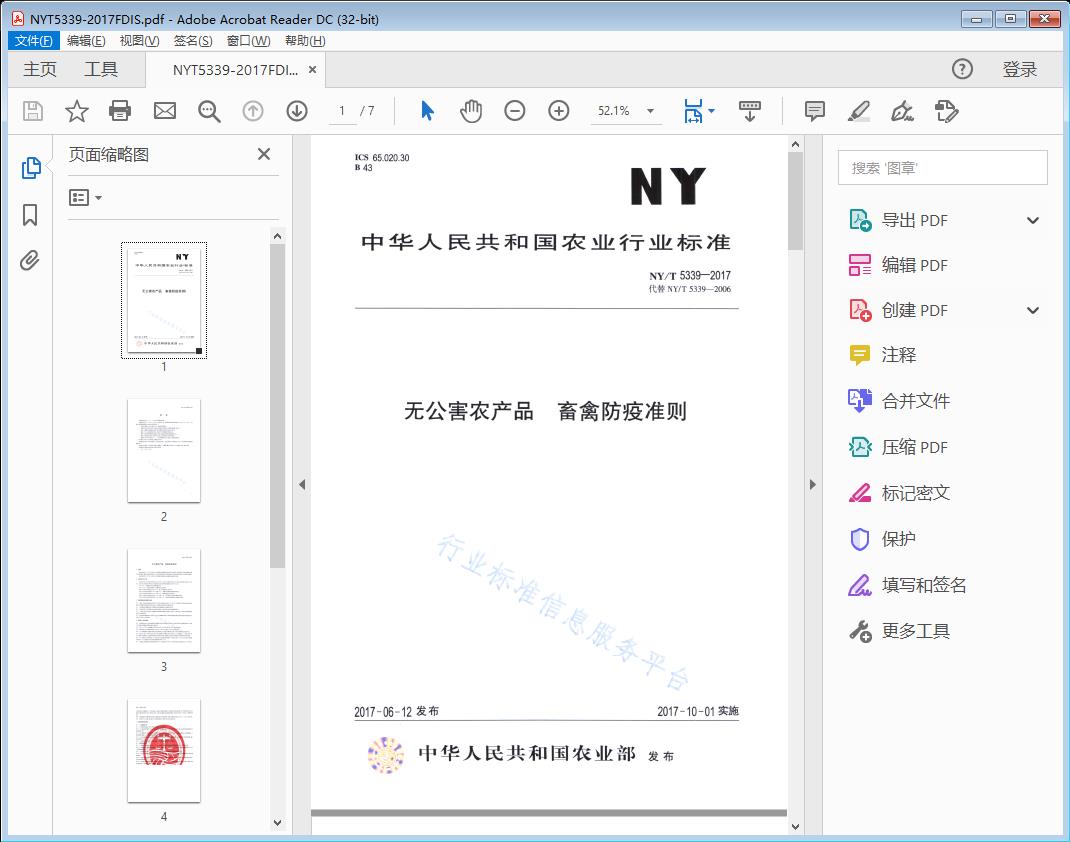Viewport: 1070px width, 842px height.
Task: Select the page 2 thumbnail
Action: [163, 451]
